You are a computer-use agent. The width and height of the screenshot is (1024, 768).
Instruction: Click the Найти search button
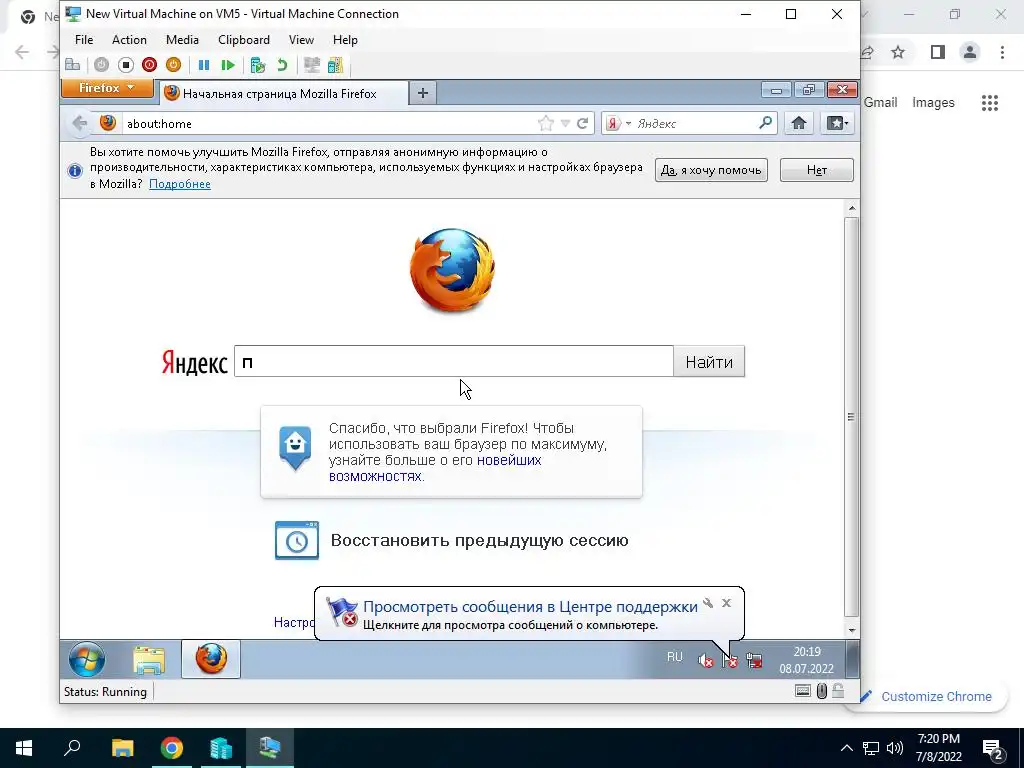coord(709,362)
